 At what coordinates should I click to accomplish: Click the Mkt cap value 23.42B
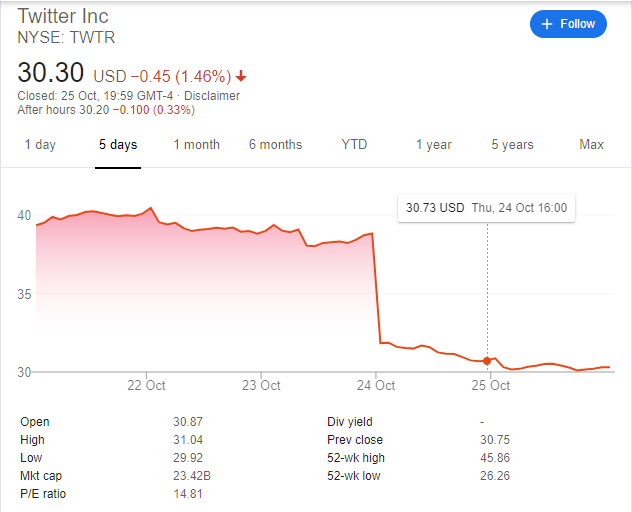coord(191,476)
